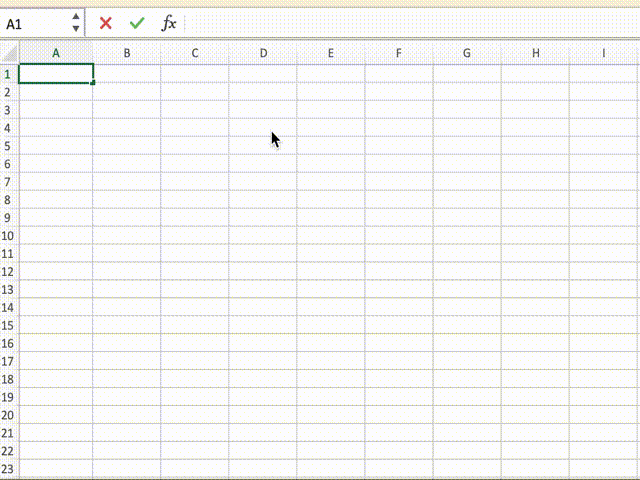Image resolution: width=640 pixels, height=480 pixels.
Task: Select row 7 header
Action: pos(7,182)
